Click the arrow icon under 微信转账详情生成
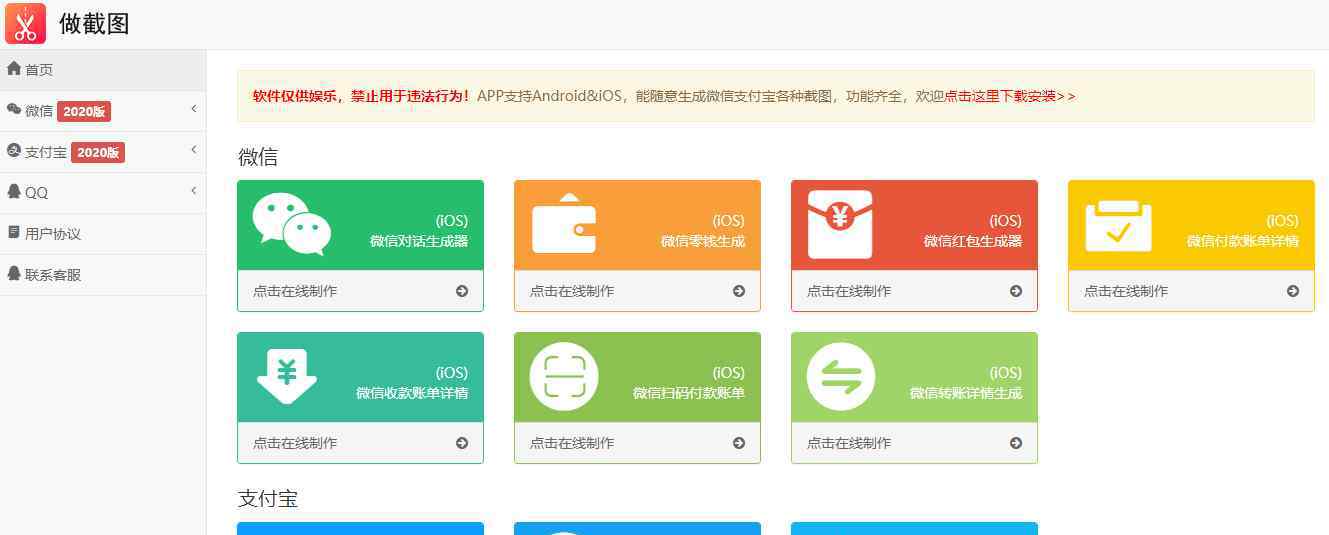Screen dimensions: 1329x535 pos(1016,443)
